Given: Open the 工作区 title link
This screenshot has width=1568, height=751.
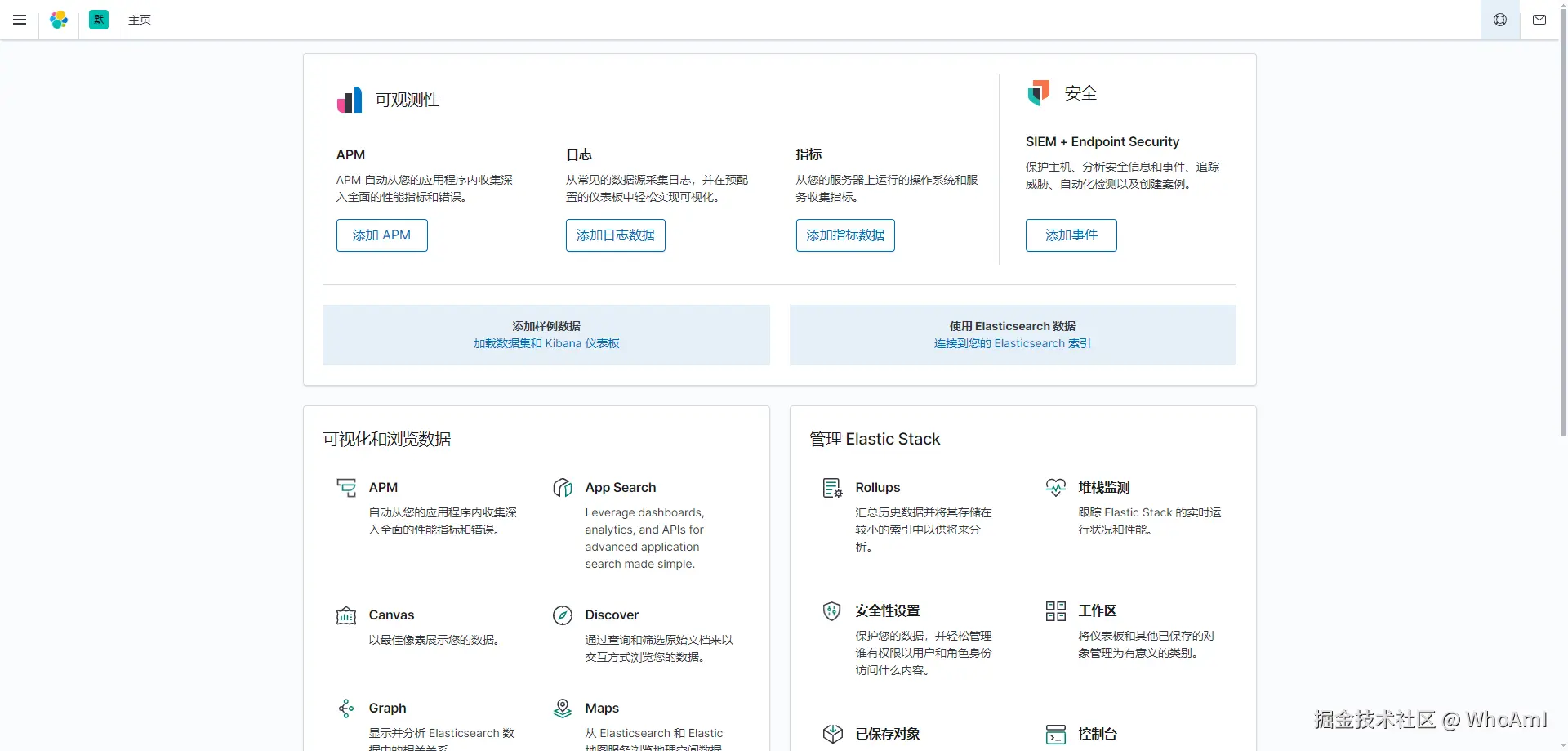Looking at the screenshot, I should [1098, 611].
